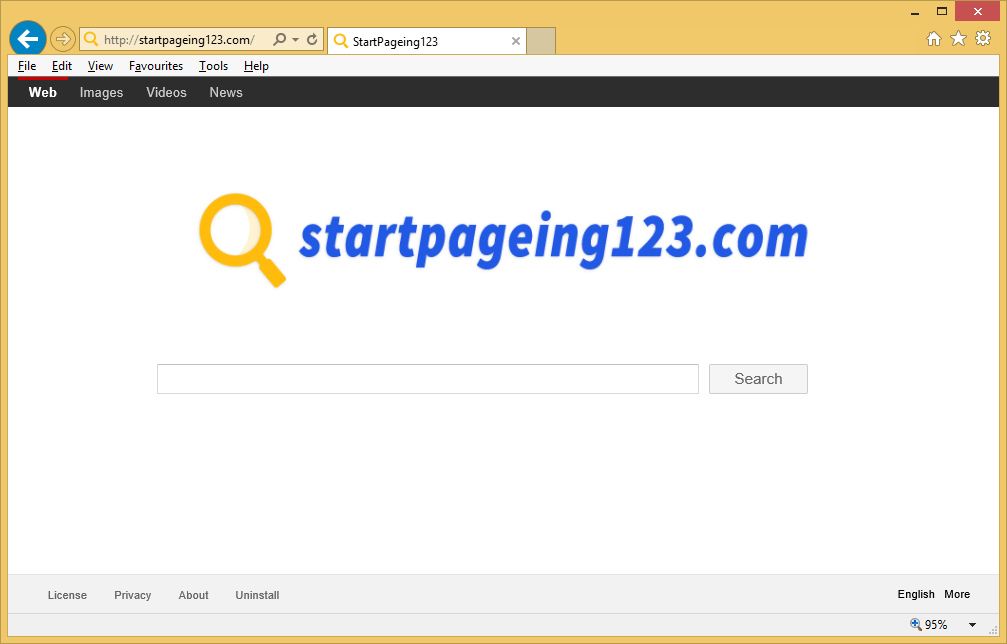Switch to the Videos search tab
This screenshot has height=644, width=1007.
166,92
